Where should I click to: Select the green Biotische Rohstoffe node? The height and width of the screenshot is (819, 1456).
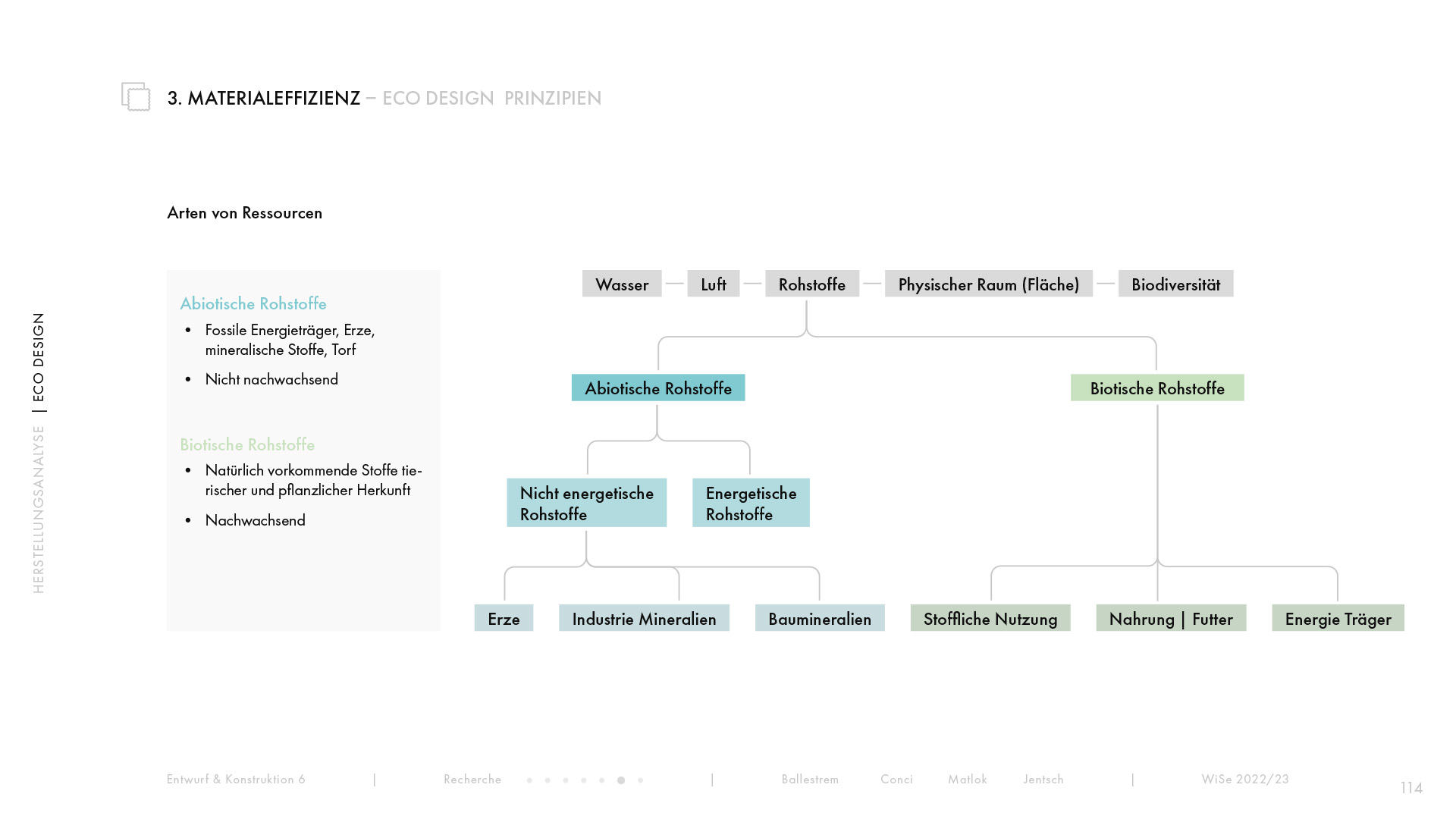1157,388
